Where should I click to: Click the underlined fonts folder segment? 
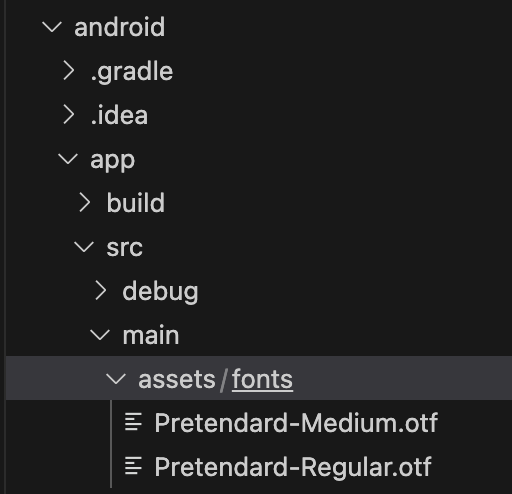pos(263,379)
